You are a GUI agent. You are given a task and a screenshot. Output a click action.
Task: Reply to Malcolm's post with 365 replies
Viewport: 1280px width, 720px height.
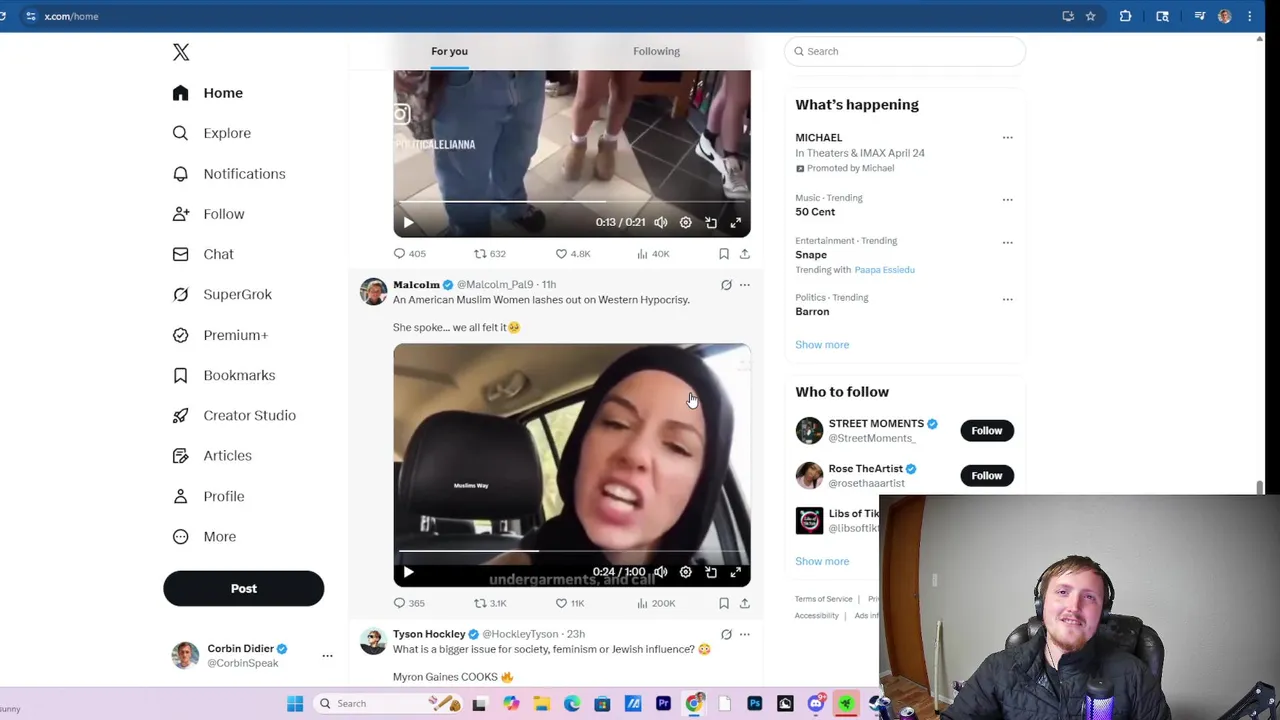pyautogui.click(x=409, y=603)
